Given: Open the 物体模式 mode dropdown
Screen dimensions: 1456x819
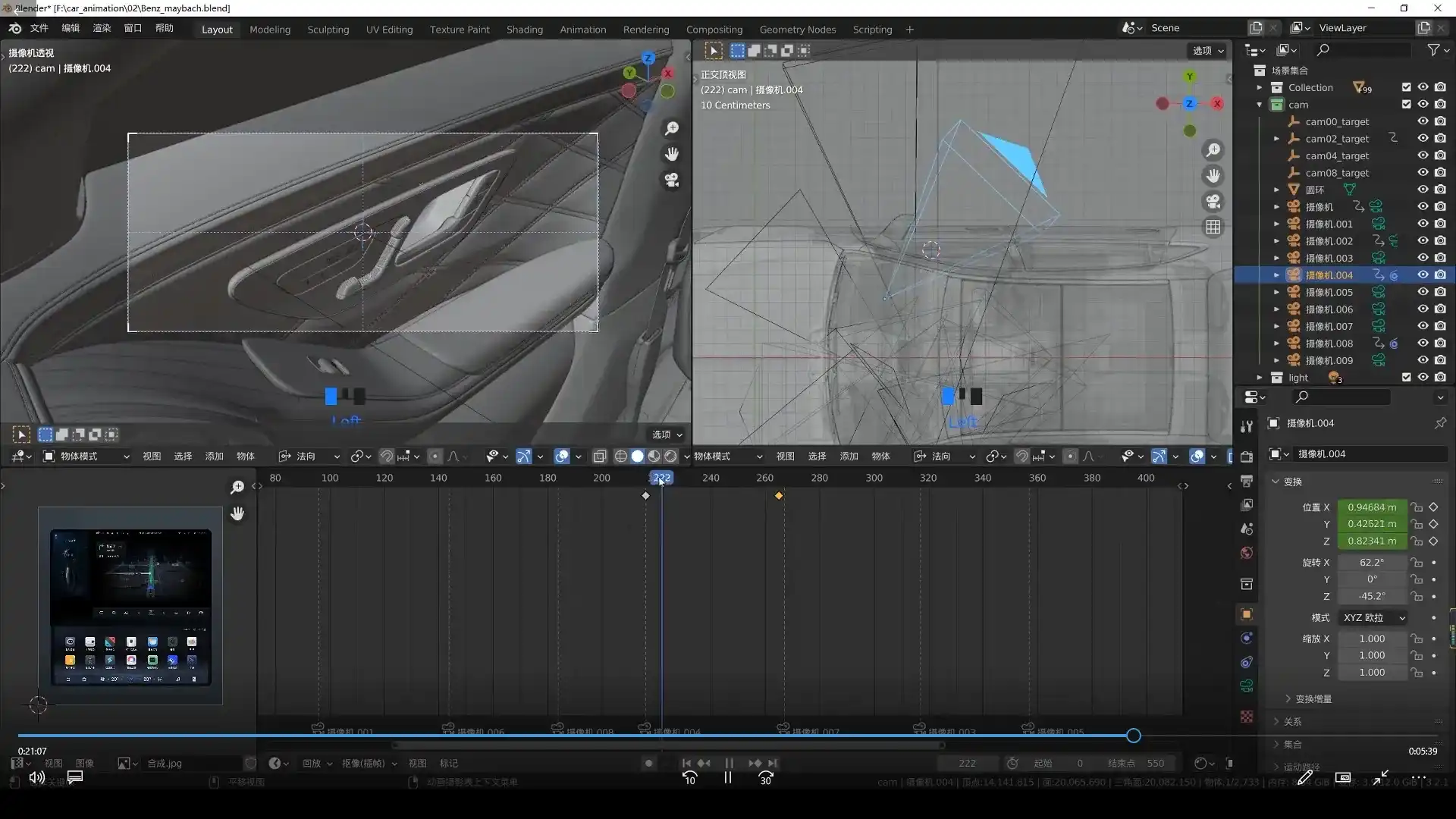Looking at the screenshot, I should point(86,457).
